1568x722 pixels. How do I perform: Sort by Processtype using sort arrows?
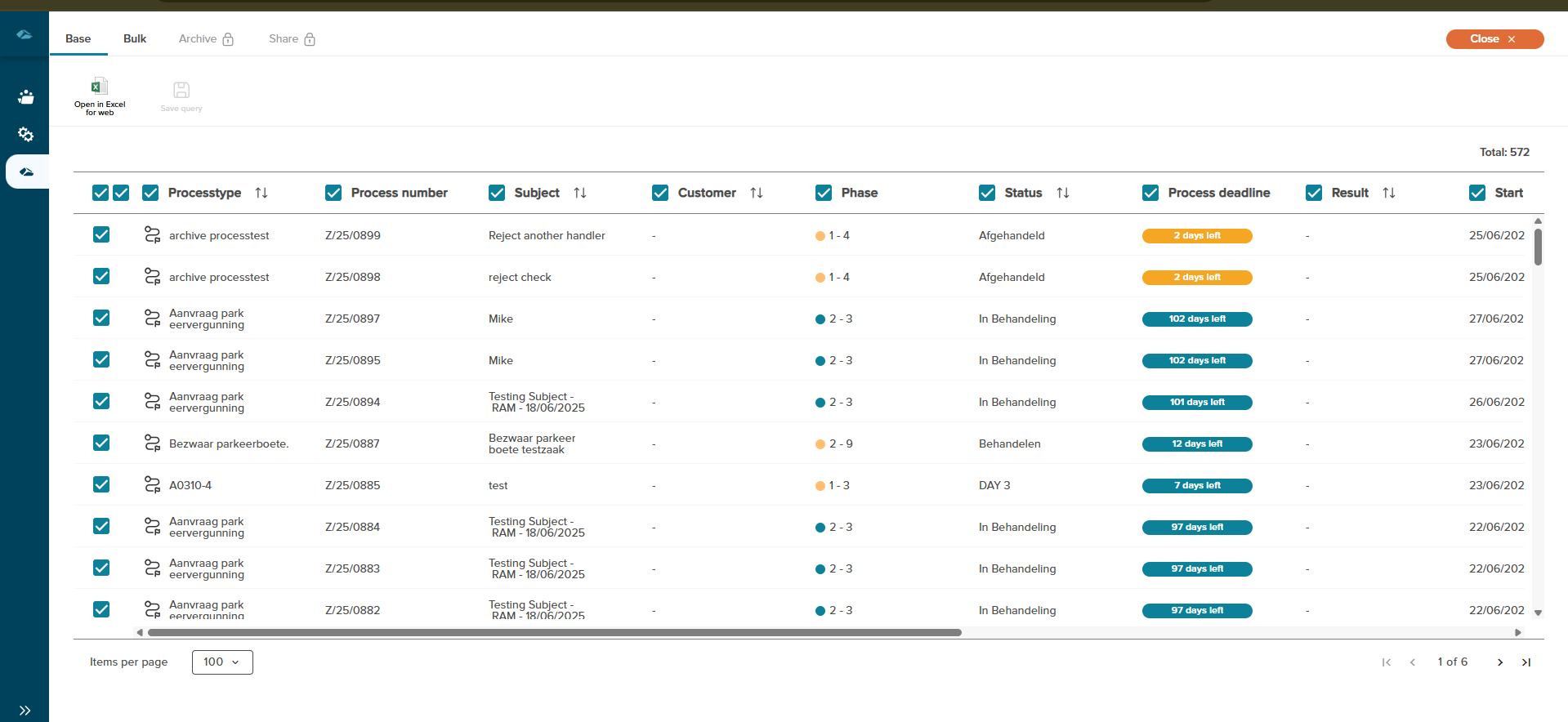click(x=261, y=193)
